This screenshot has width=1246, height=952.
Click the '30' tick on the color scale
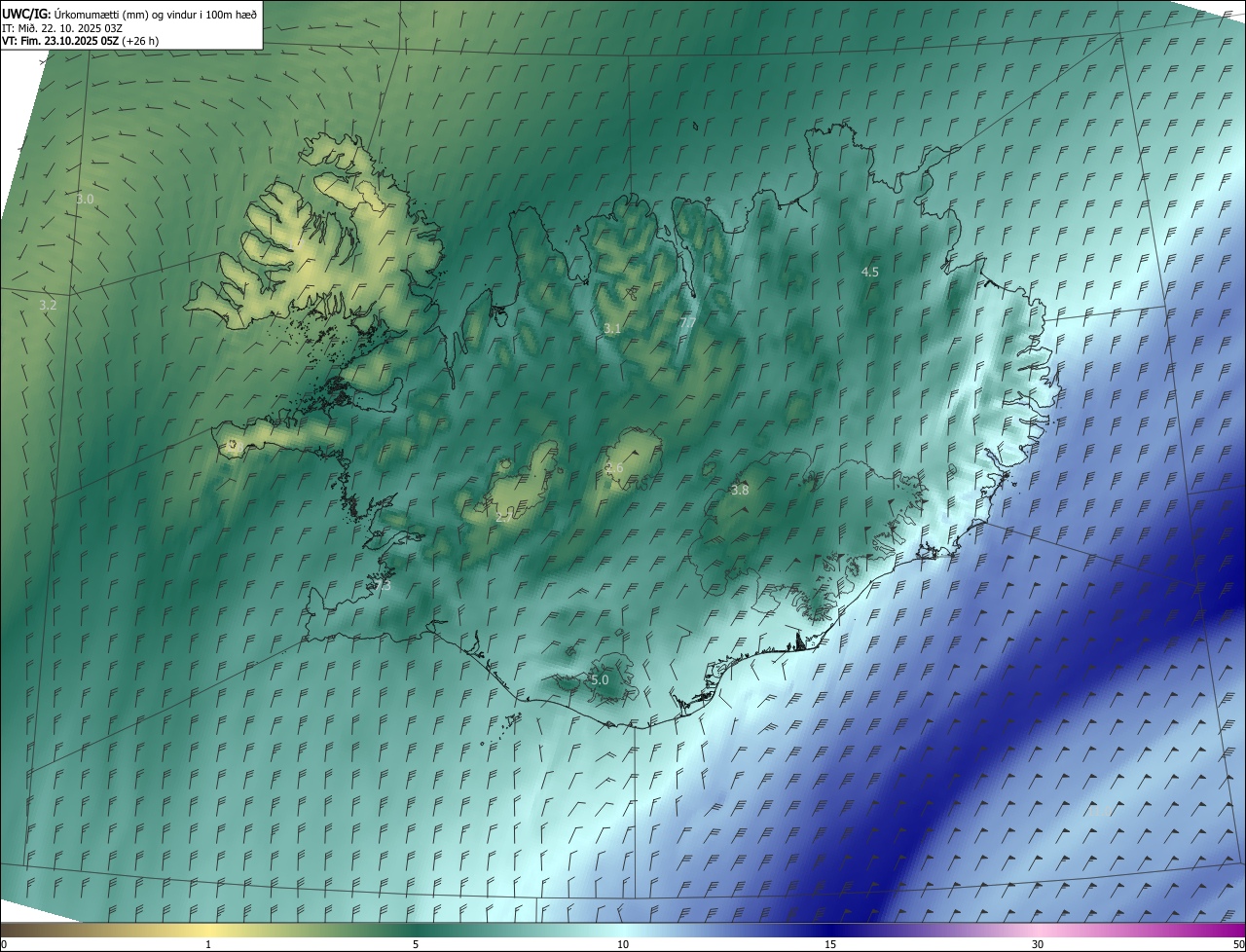(x=1038, y=944)
